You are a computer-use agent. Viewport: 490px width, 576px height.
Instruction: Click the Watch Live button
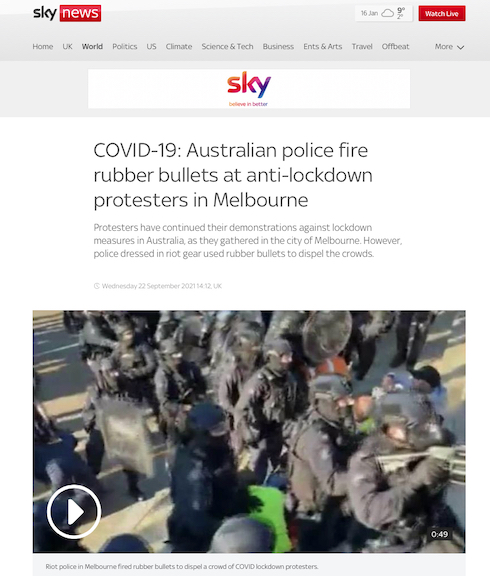(442, 14)
